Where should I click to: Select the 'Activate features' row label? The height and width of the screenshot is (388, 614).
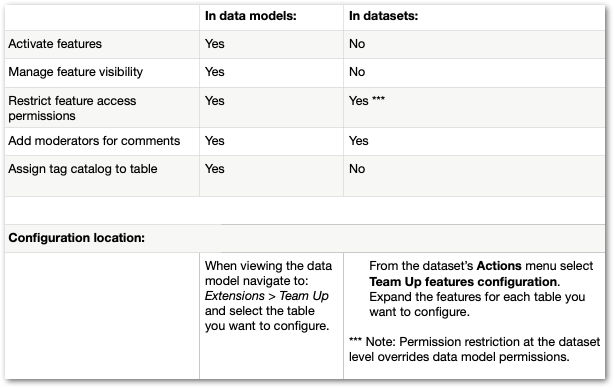click(55, 44)
